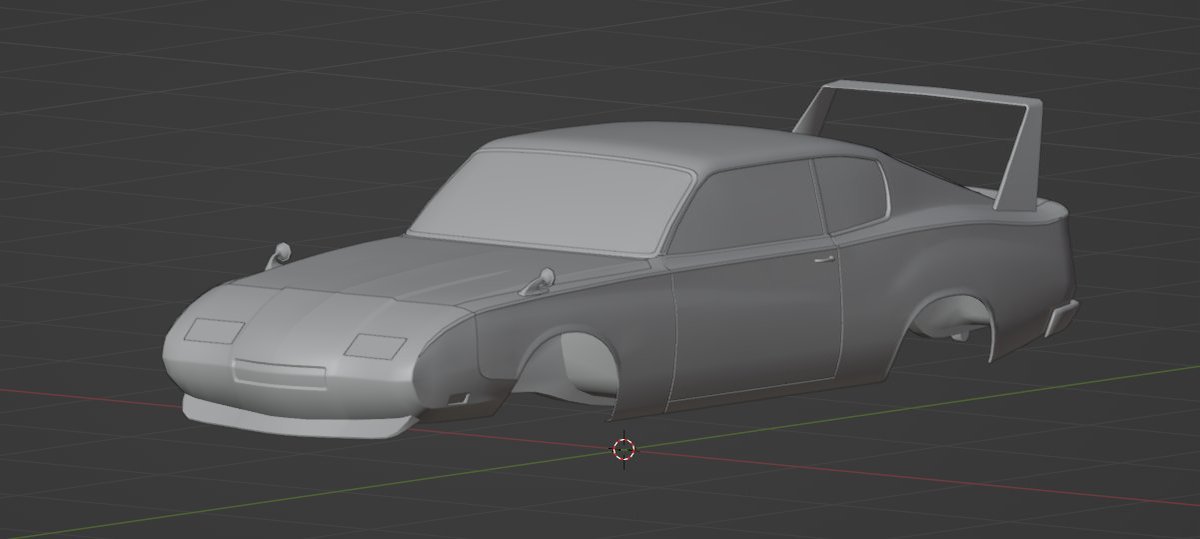Click the 3D cursor at the world origin
This screenshot has width=1200, height=539.
tap(624, 450)
